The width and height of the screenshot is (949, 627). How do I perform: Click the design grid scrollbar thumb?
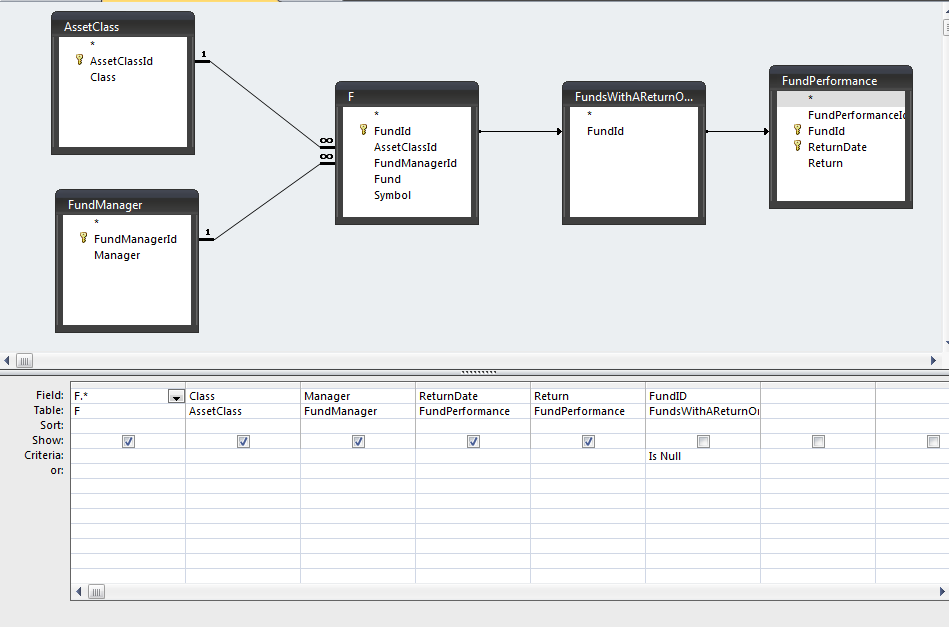(96, 591)
